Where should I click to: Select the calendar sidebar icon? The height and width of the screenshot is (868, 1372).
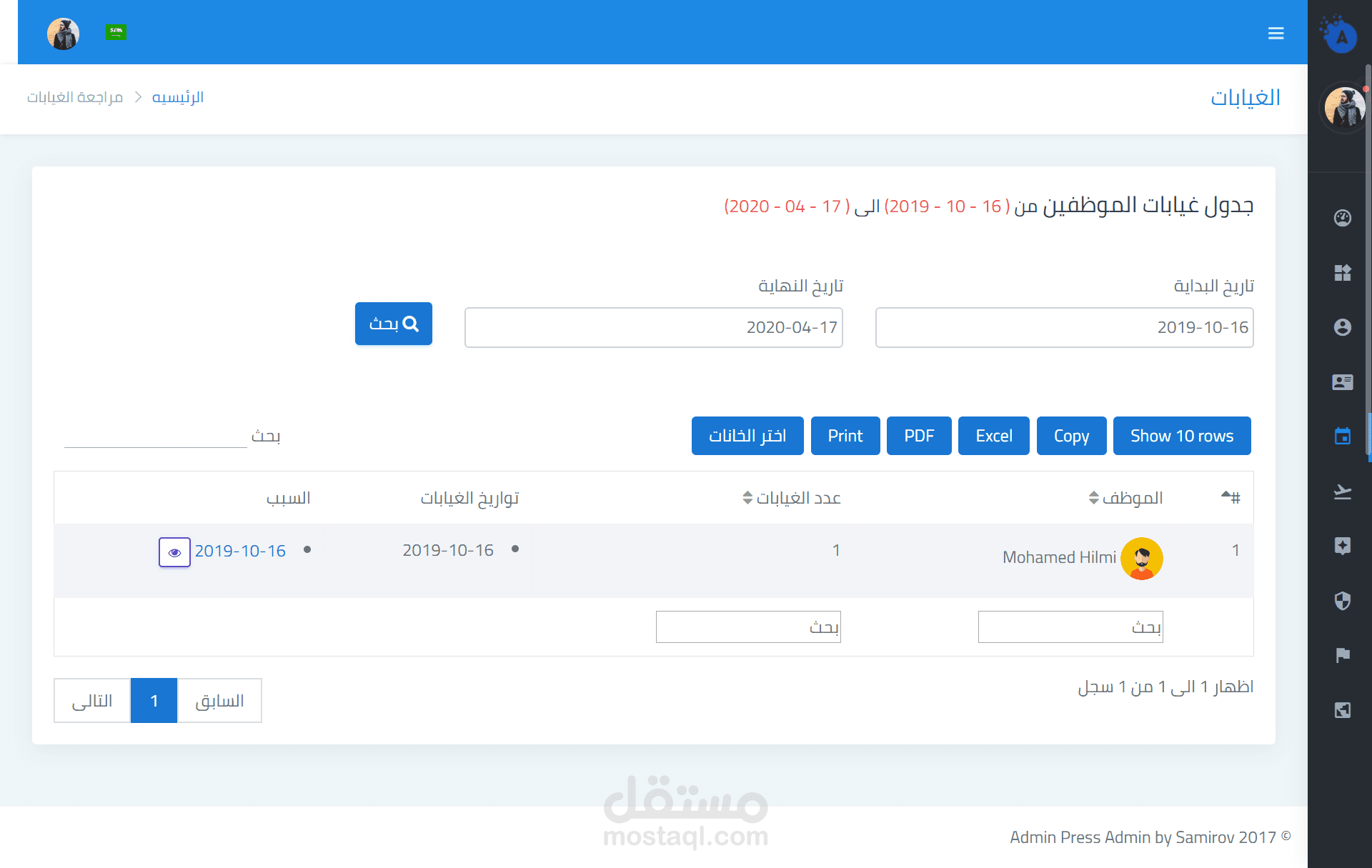click(x=1342, y=436)
